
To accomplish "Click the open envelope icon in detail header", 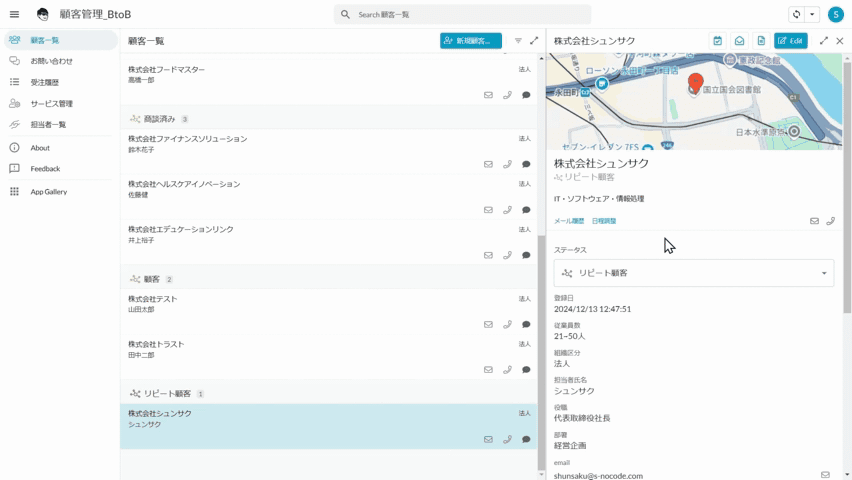I will pyautogui.click(x=740, y=41).
